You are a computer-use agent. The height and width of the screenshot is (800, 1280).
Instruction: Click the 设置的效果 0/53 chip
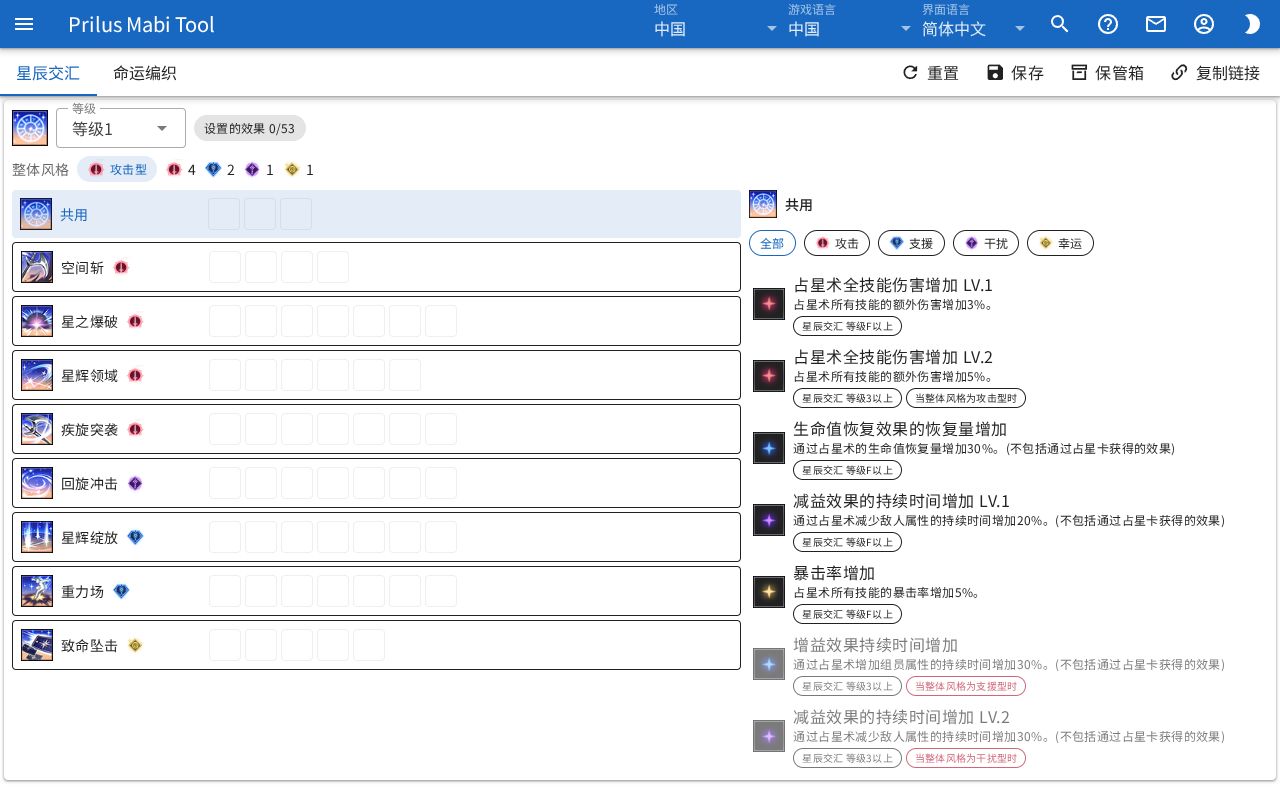(x=250, y=128)
